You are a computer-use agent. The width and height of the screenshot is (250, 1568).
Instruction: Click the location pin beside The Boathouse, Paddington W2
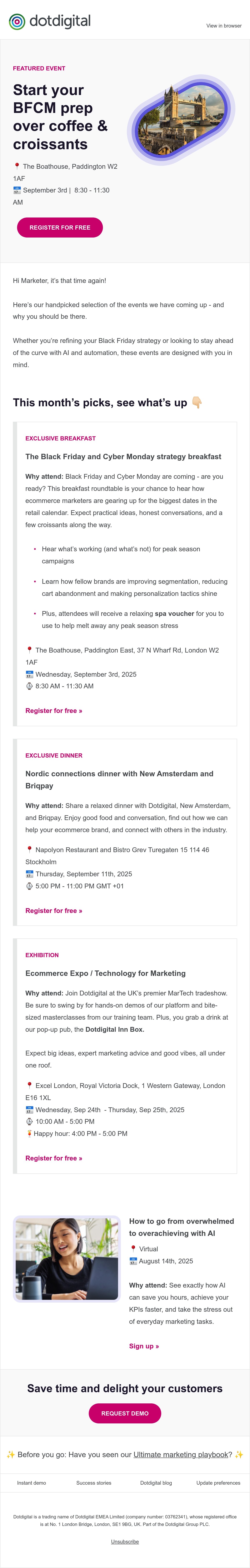(17, 166)
